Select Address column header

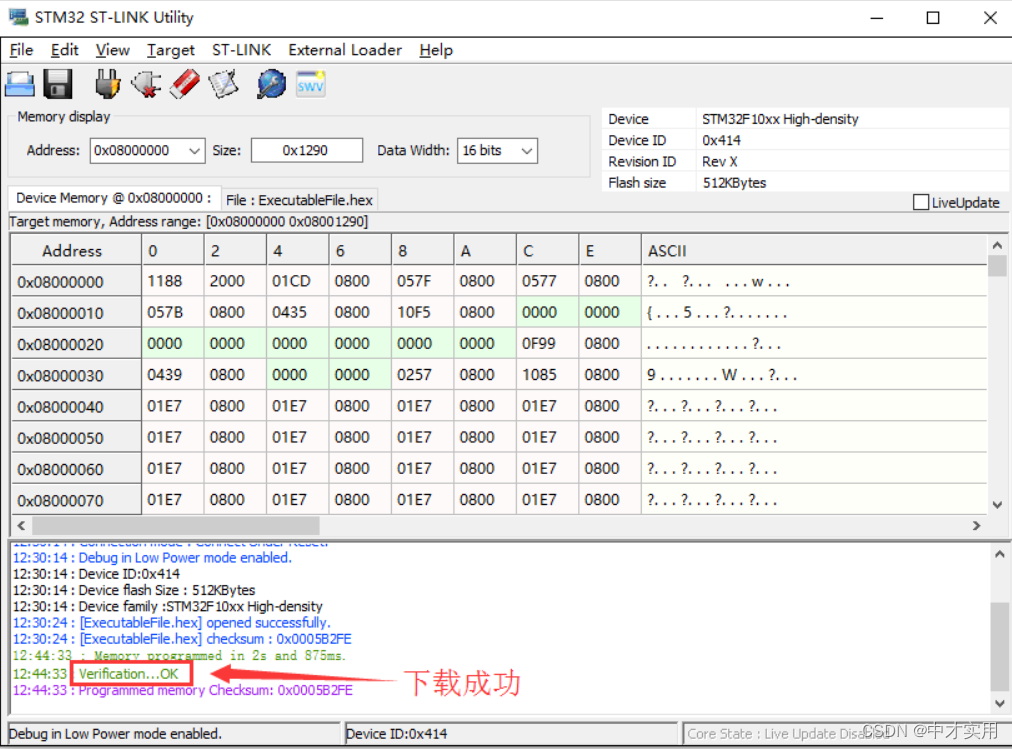[76, 250]
